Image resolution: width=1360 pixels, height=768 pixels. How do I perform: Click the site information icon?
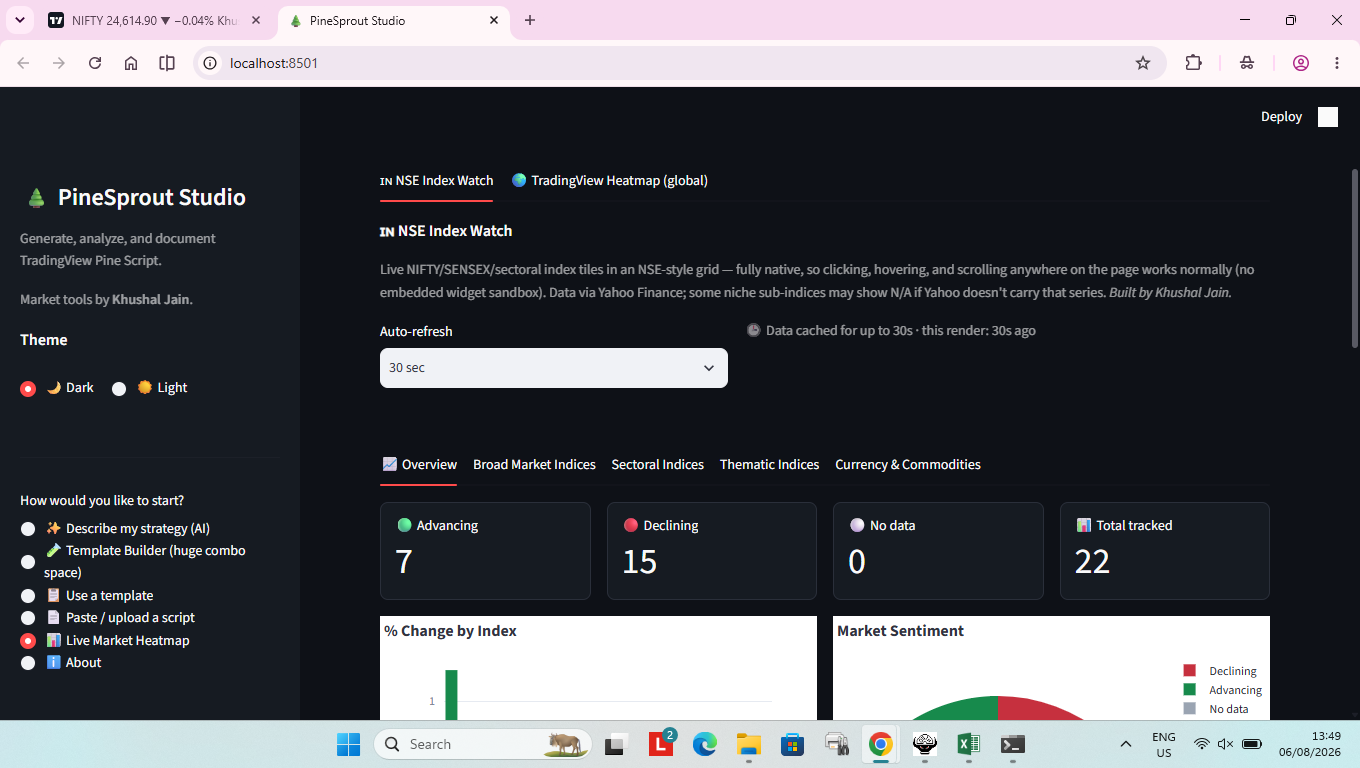(x=210, y=63)
